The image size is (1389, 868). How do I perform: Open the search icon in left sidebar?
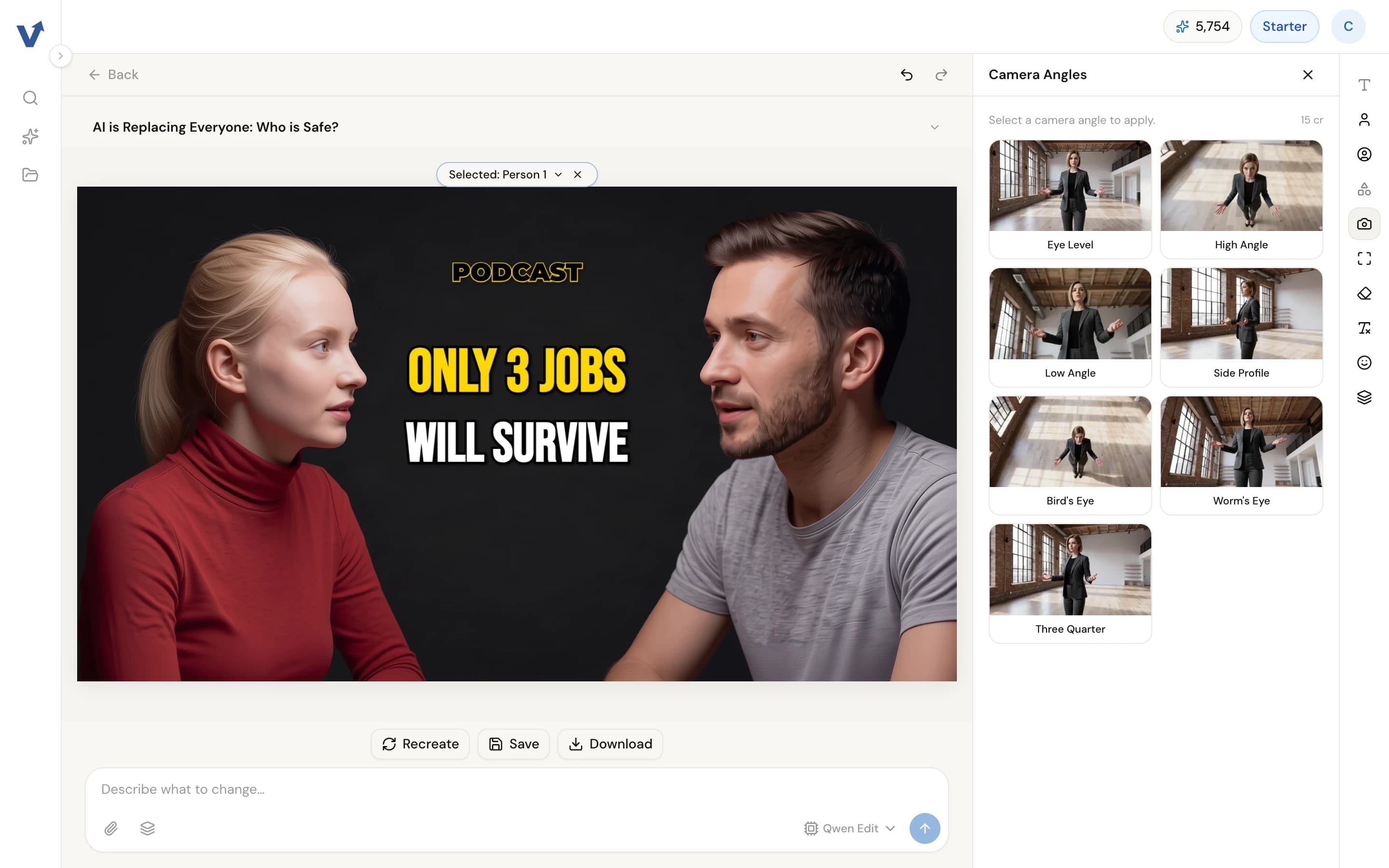pyautogui.click(x=30, y=98)
